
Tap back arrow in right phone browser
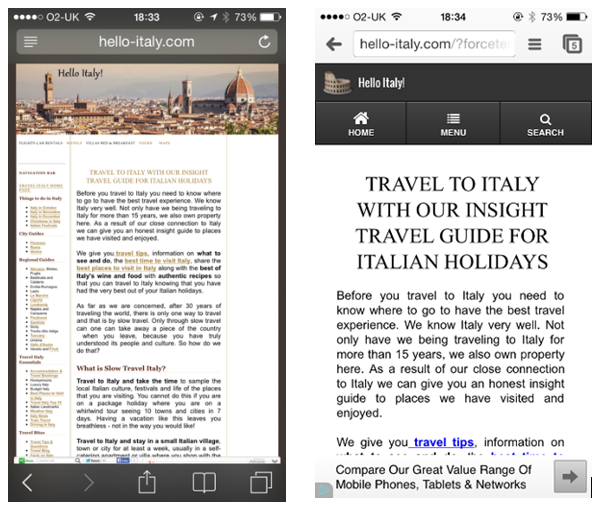pos(334,44)
